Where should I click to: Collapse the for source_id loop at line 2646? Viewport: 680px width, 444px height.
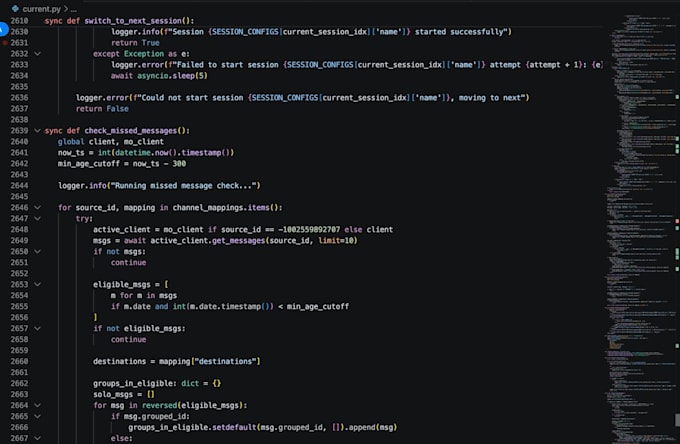(x=37, y=208)
